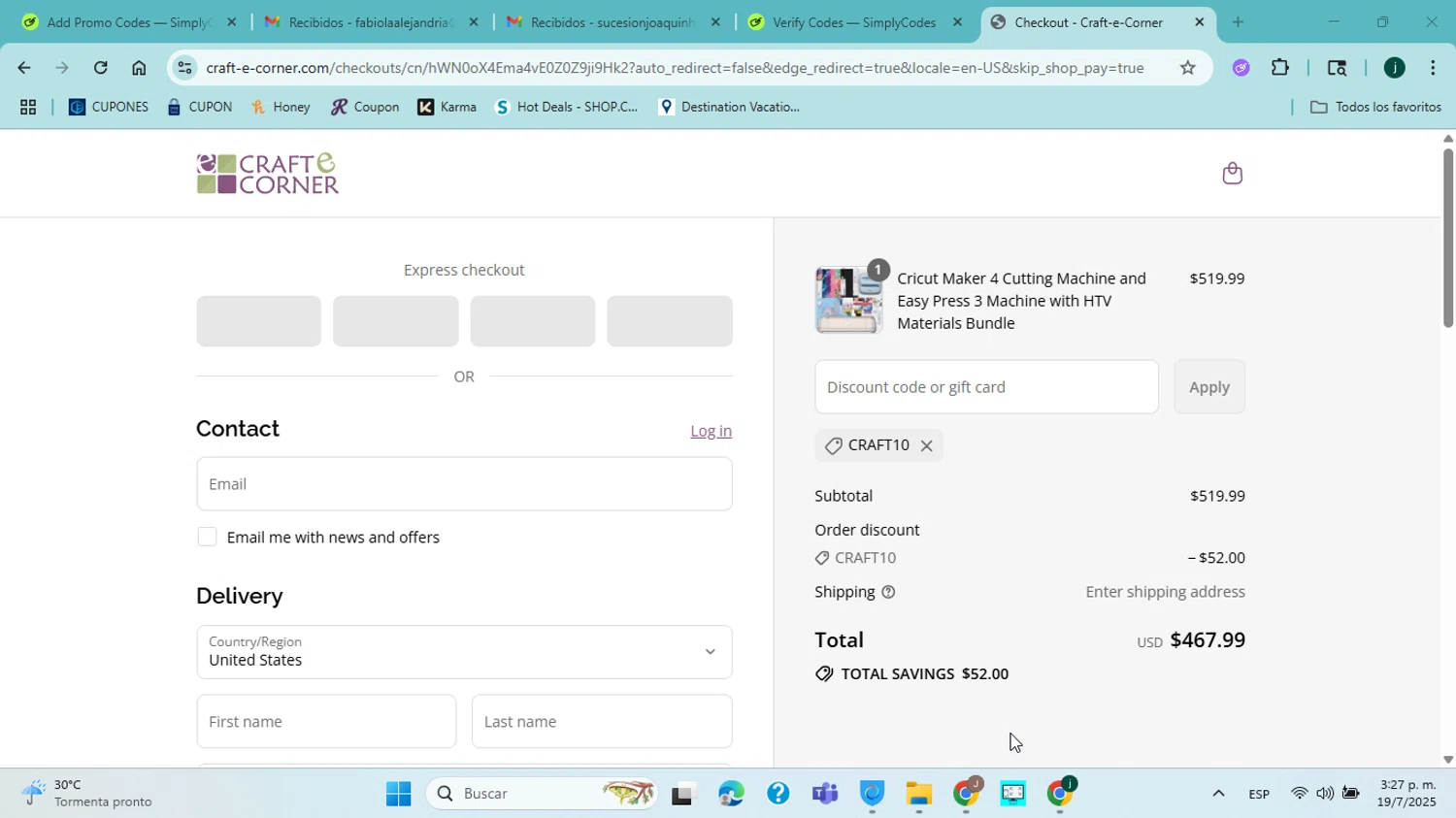Open the Hot Deals SHOP.C bookmark
The image size is (1456, 818).
click(x=567, y=108)
